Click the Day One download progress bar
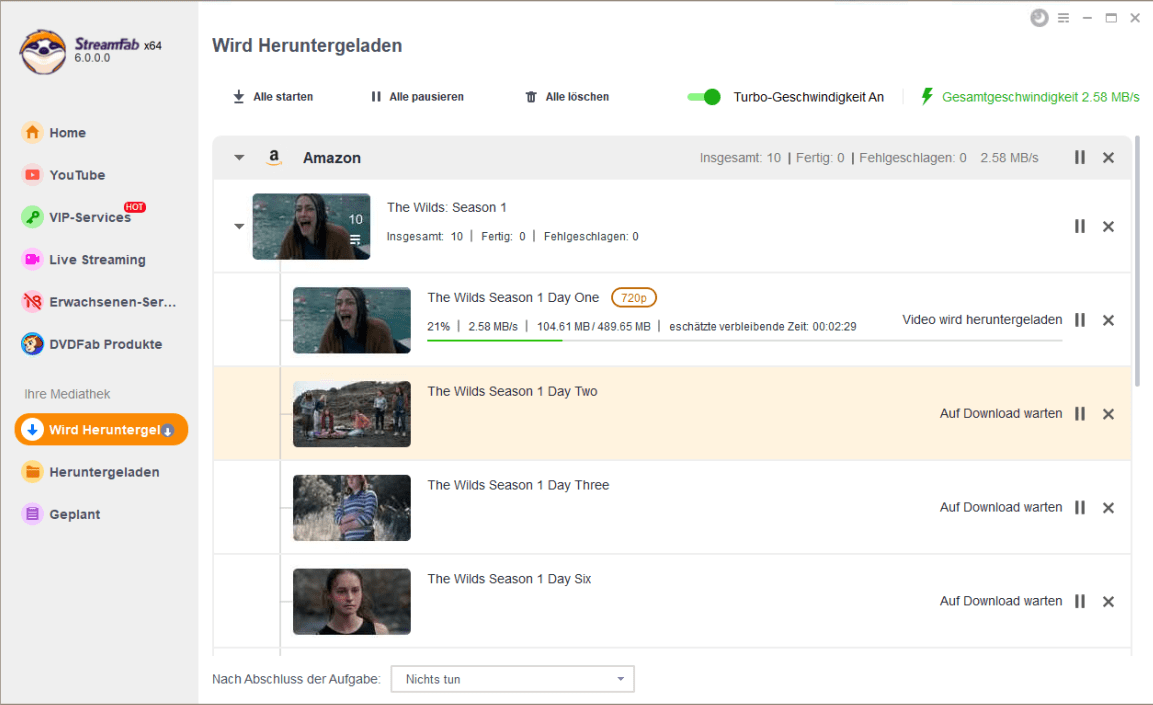The height and width of the screenshot is (705, 1153). (x=745, y=340)
